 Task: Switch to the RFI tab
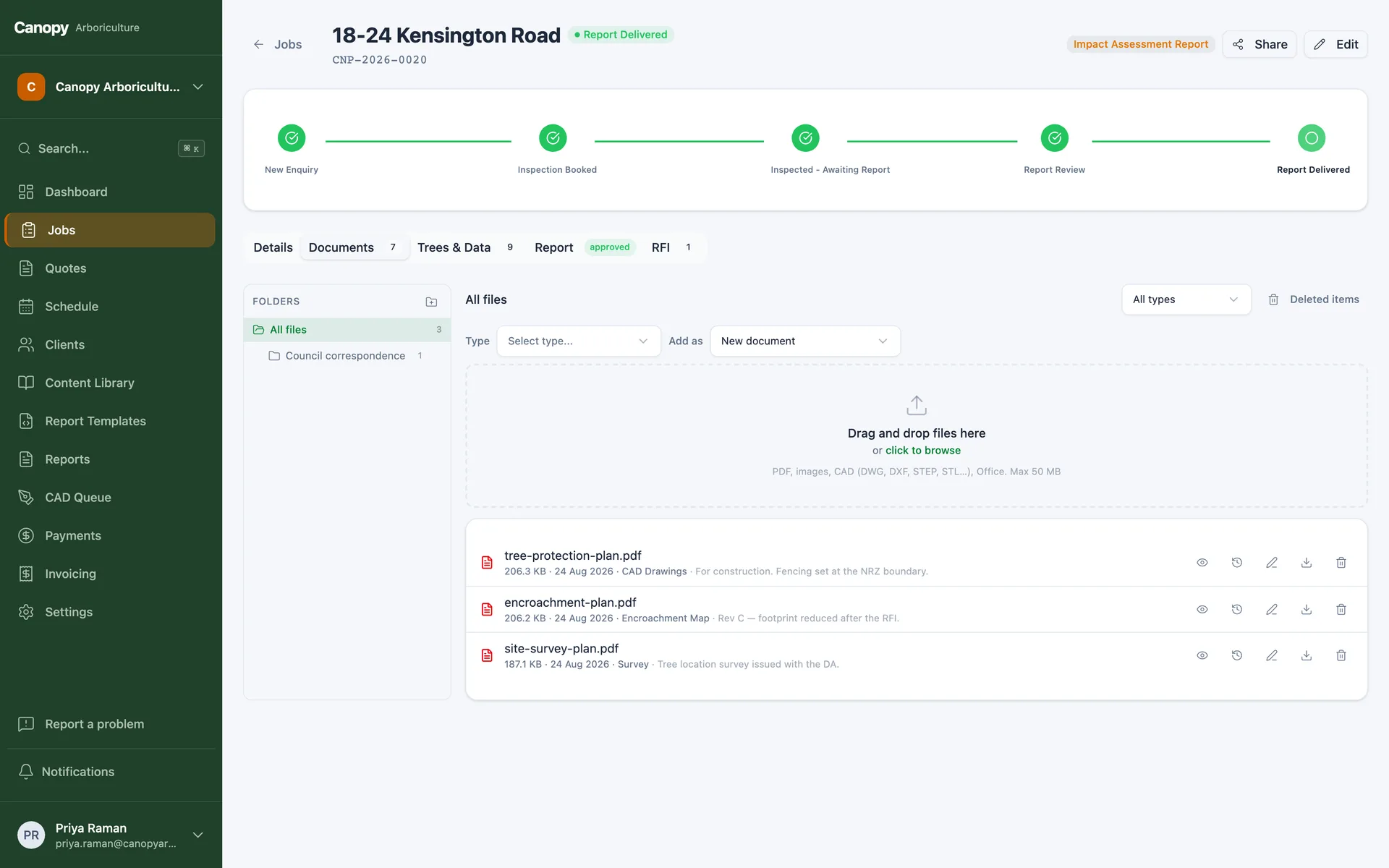[674, 247]
